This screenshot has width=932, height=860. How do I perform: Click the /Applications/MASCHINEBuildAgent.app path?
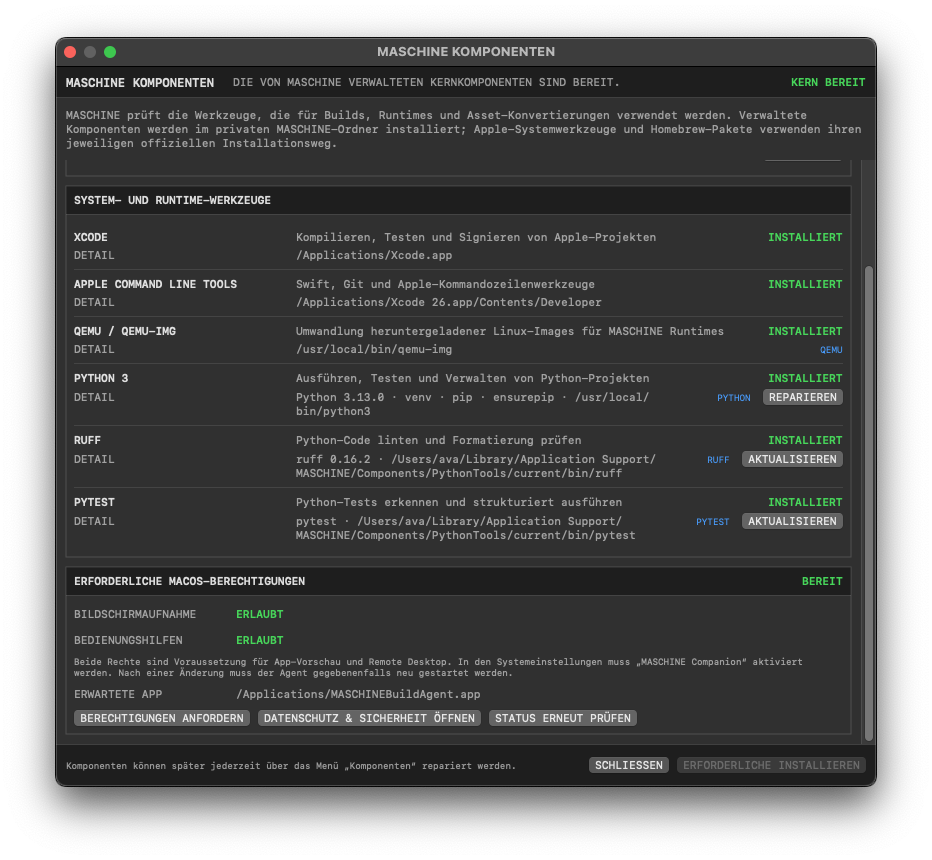pos(358,694)
